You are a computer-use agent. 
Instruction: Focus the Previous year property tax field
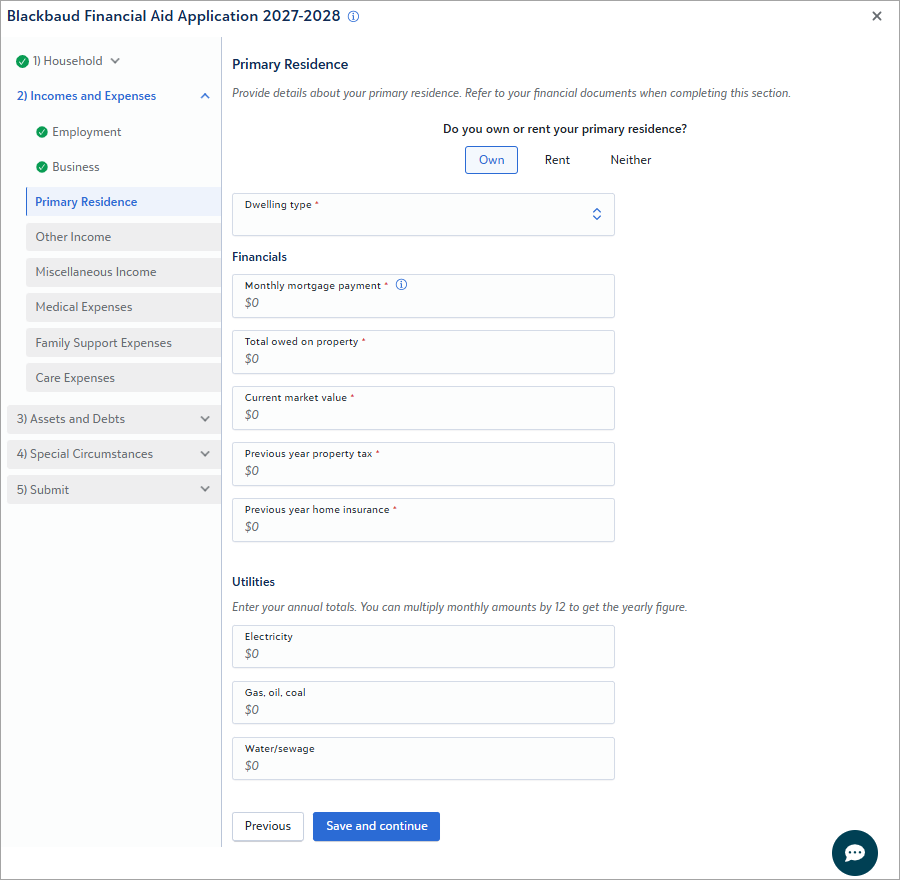pos(423,464)
